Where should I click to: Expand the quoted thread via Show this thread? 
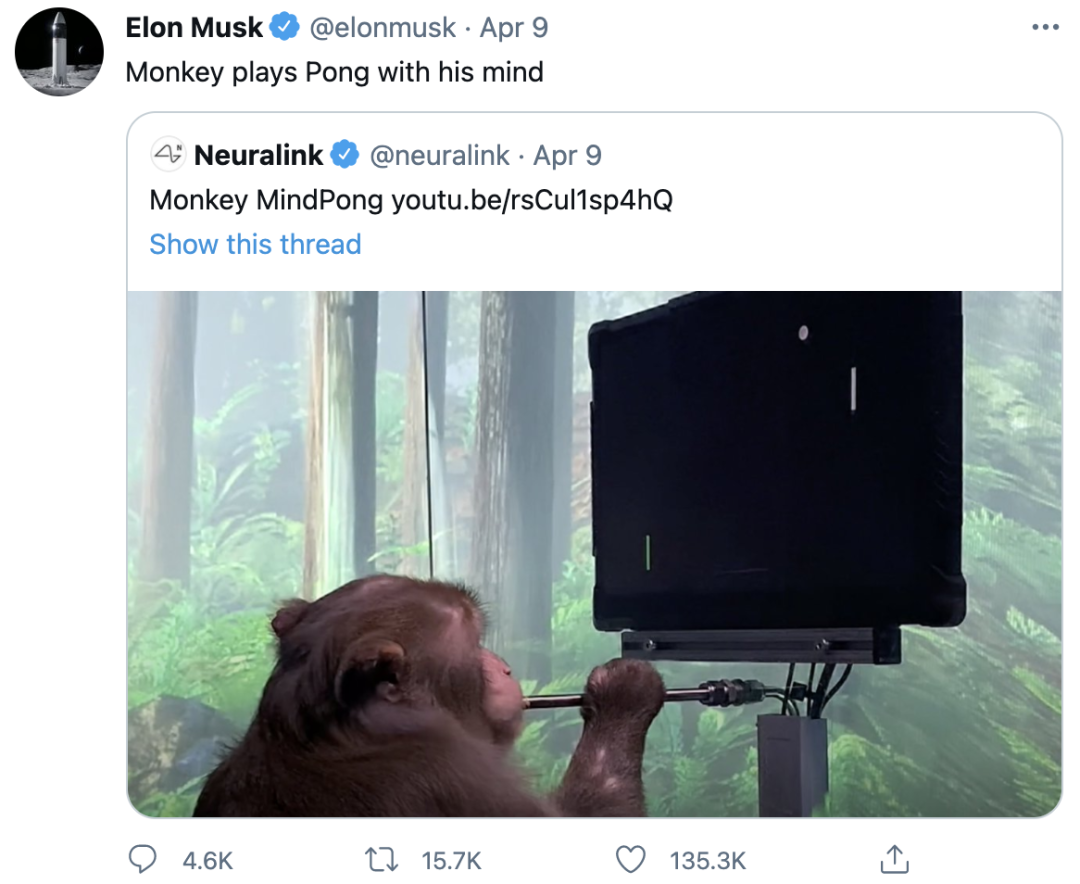pos(255,244)
